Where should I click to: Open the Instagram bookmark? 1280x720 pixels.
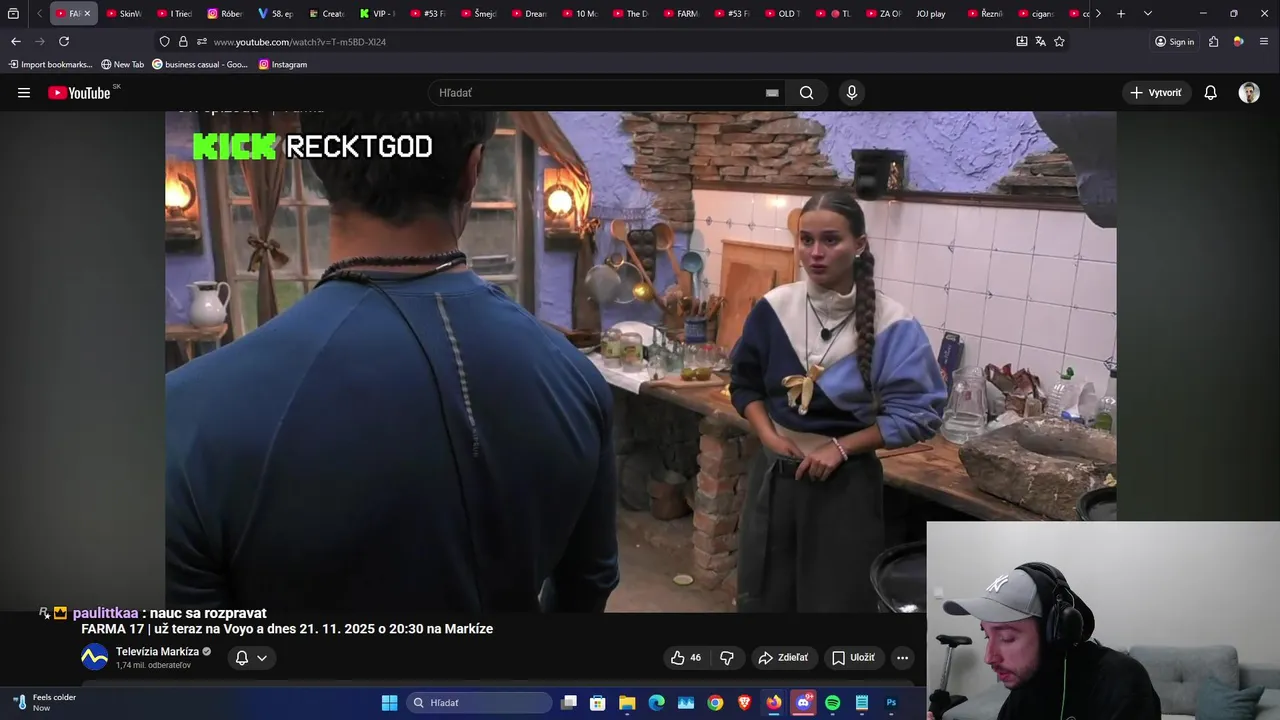point(283,64)
